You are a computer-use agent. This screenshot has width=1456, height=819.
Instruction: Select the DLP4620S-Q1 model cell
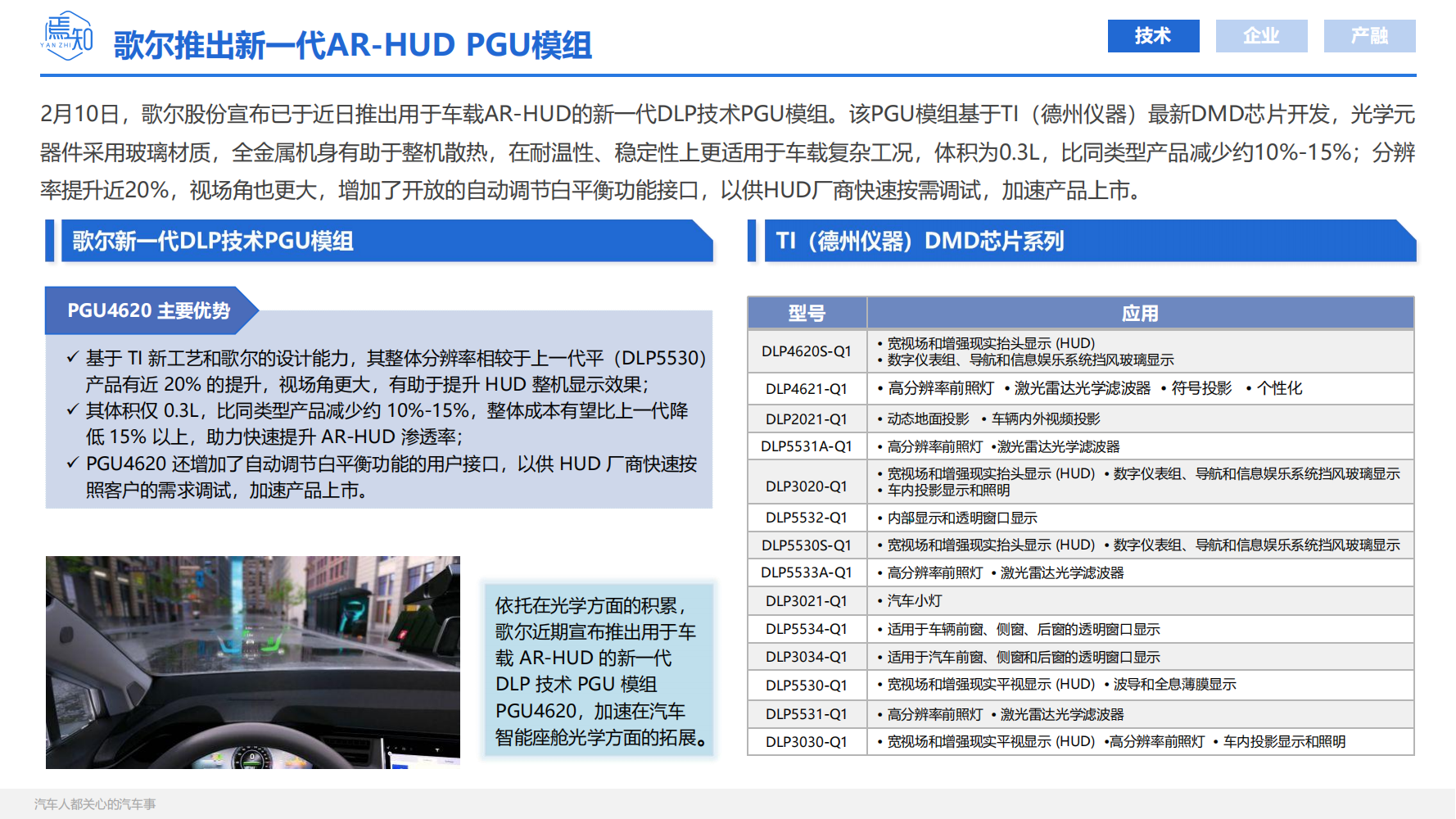807,351
